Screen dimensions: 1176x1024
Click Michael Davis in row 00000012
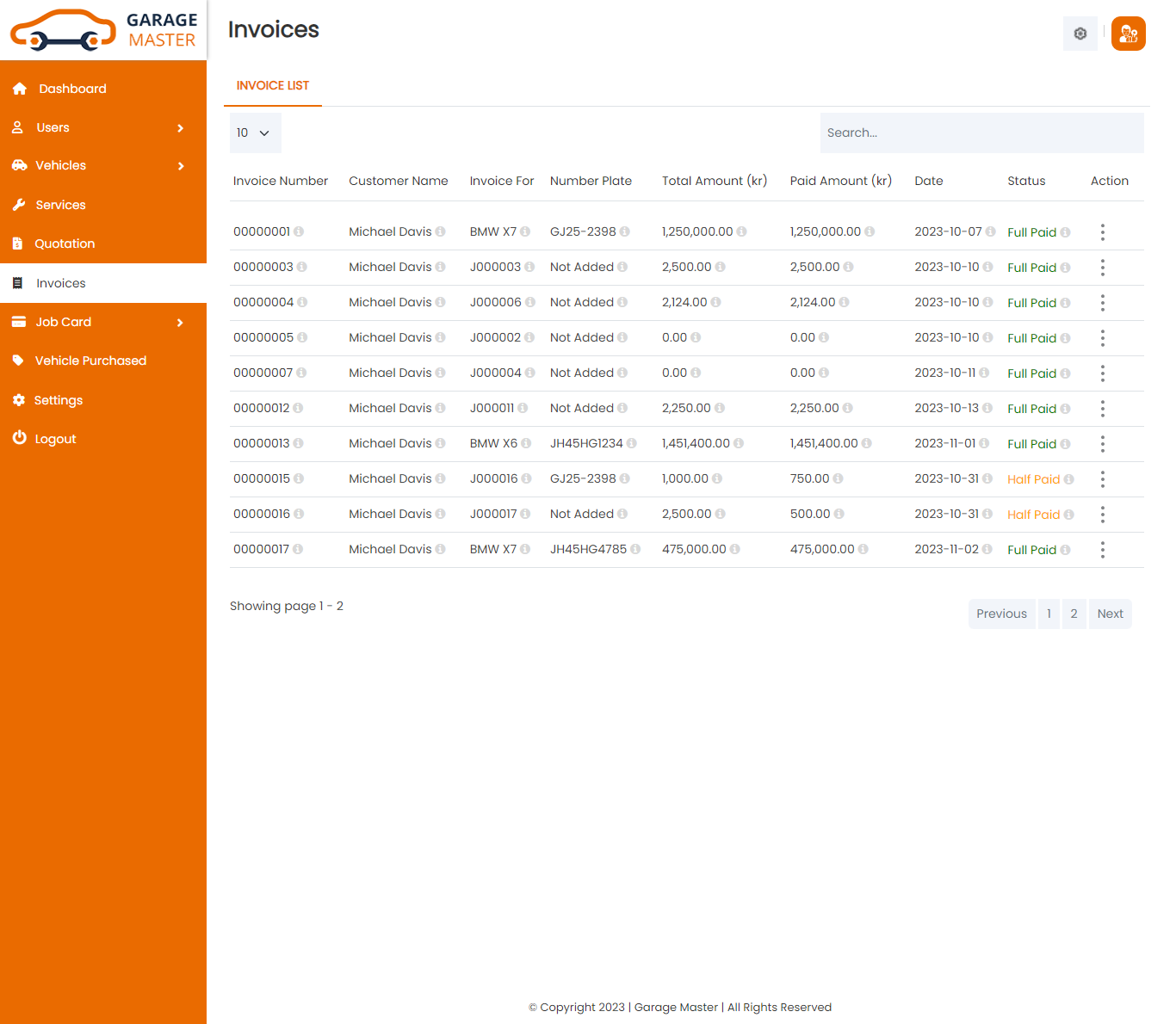click(x=390, y=408)
